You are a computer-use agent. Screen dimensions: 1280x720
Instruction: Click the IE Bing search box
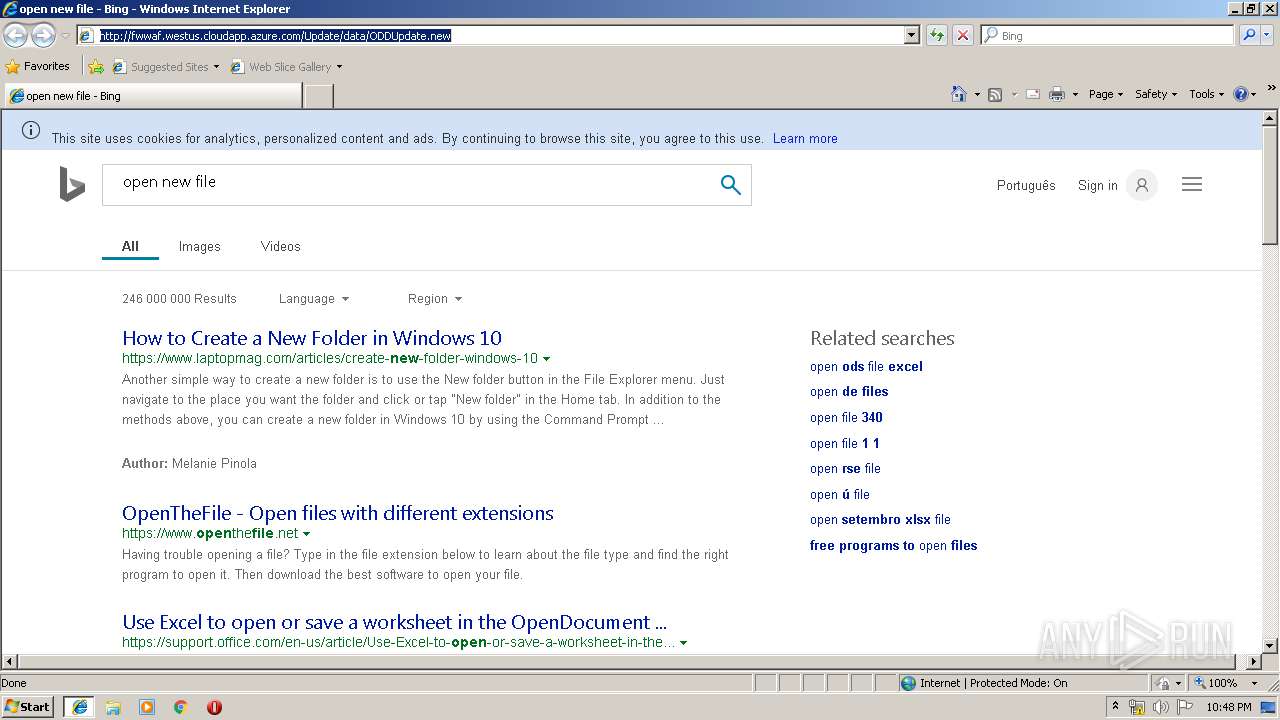coord(1107,35)
